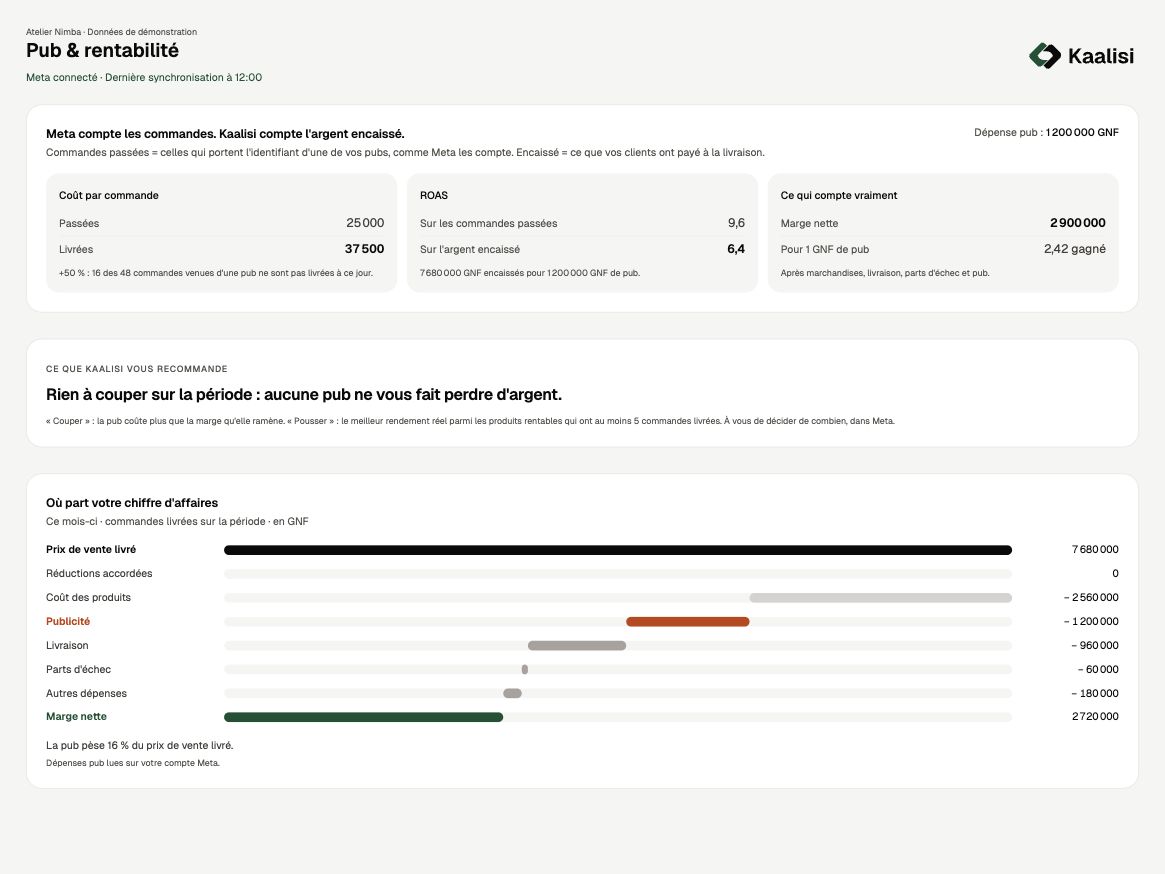Screen dimensions: 1165x874
Task: Click the black Prix de vente livré bar
Action: (618, 550)
